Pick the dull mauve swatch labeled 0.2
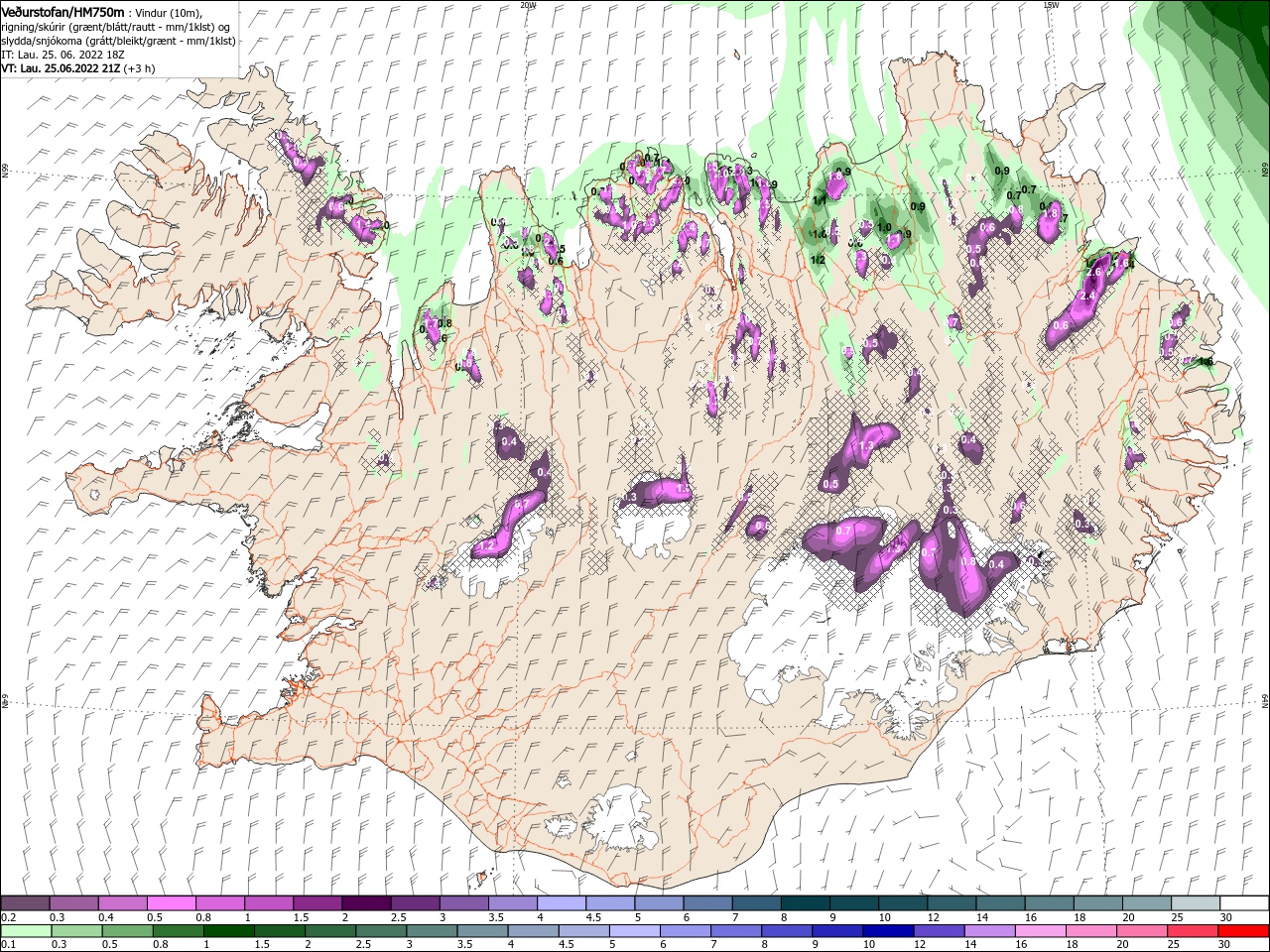This screenshot has height=952, width=1270. click(x=25, y=903)
